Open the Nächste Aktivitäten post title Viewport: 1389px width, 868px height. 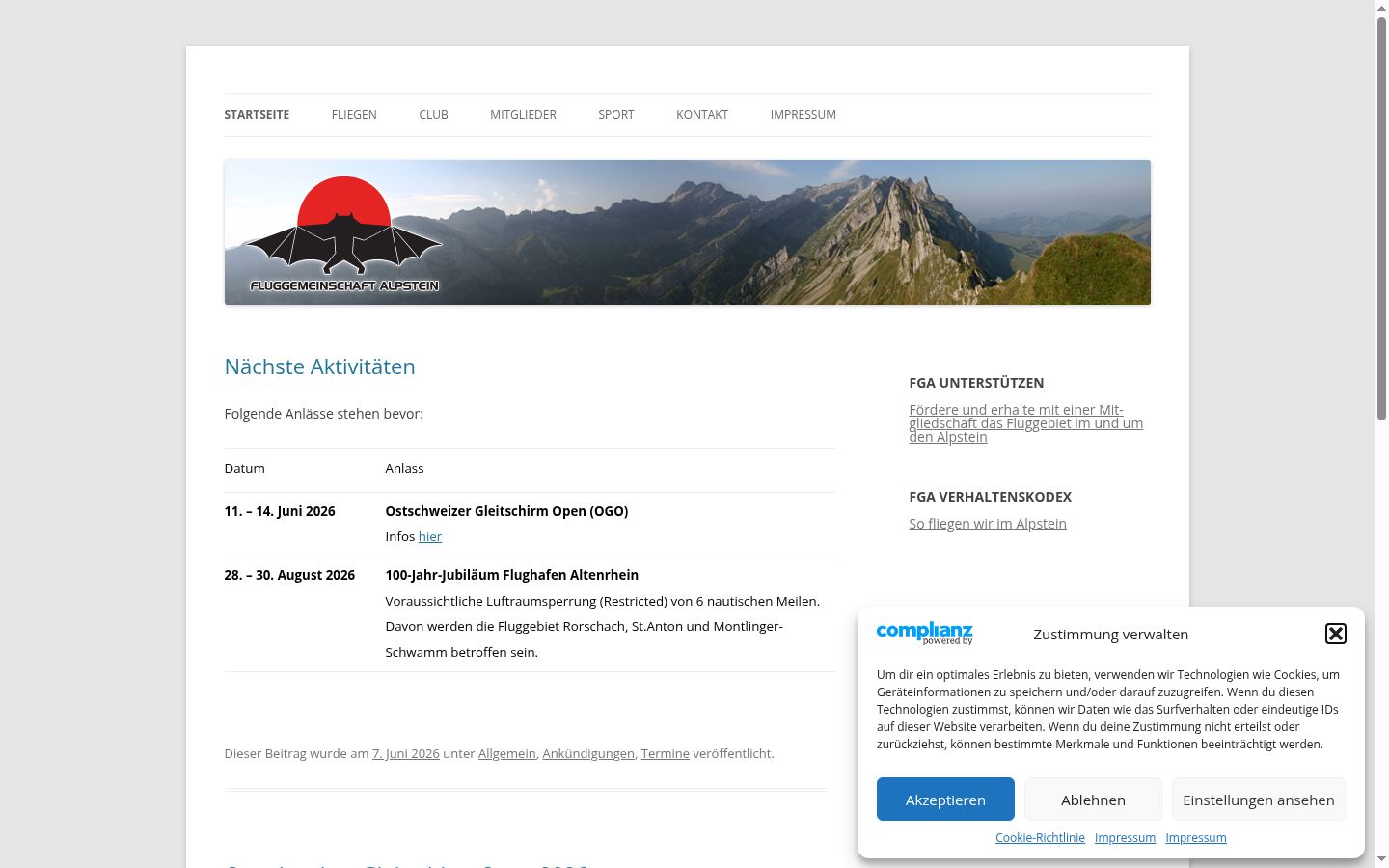(320, 366)
